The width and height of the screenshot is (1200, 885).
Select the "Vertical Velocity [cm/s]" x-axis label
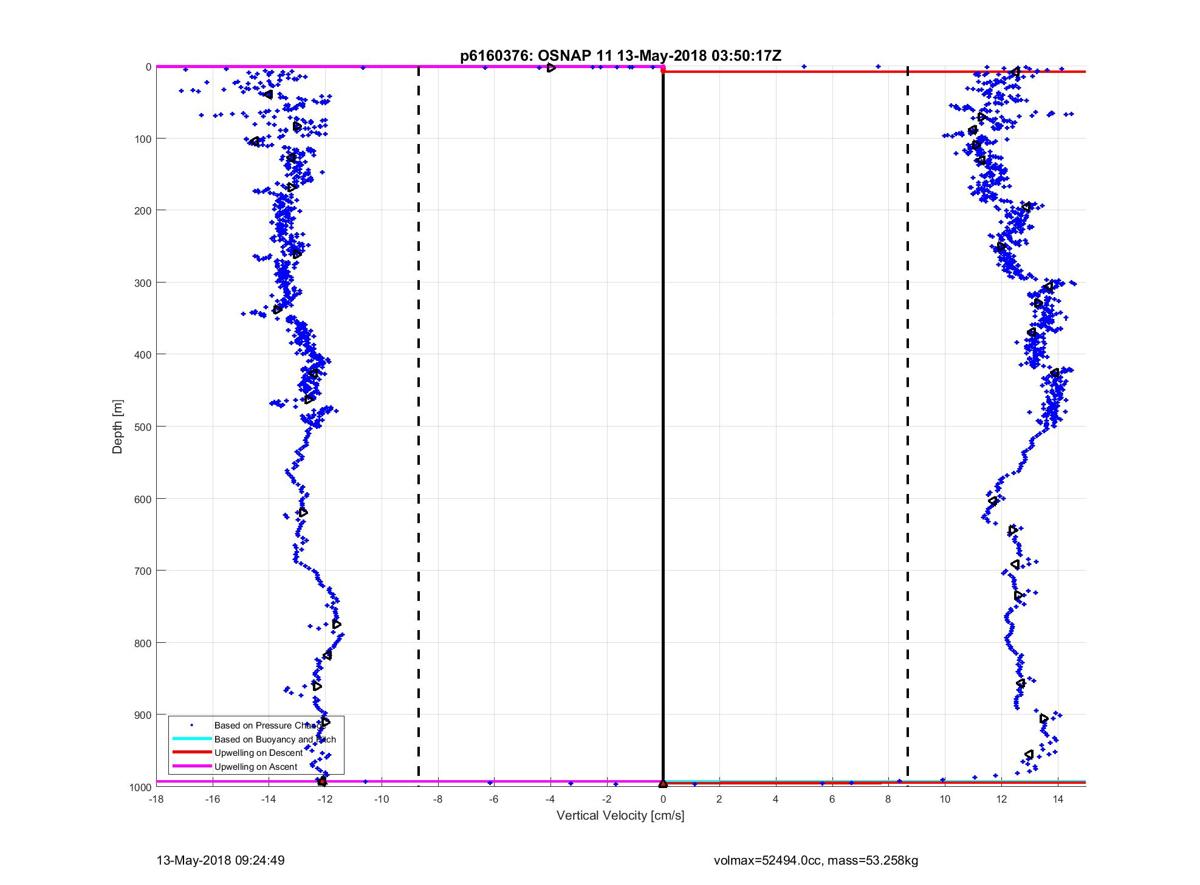click(620, 816)
